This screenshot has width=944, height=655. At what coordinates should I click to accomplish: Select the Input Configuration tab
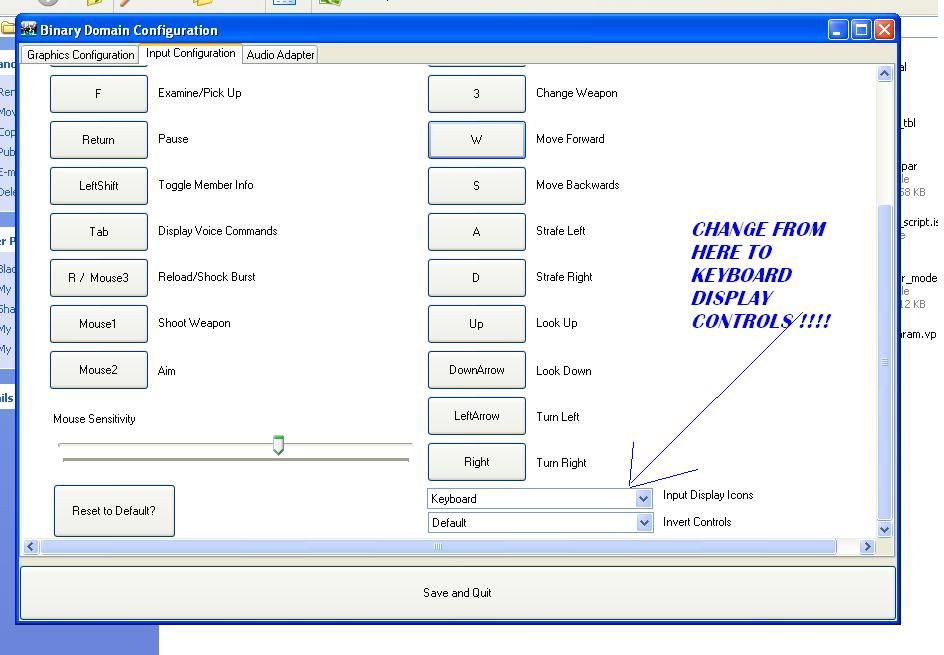pyautogui.click(x=191, y=53)
